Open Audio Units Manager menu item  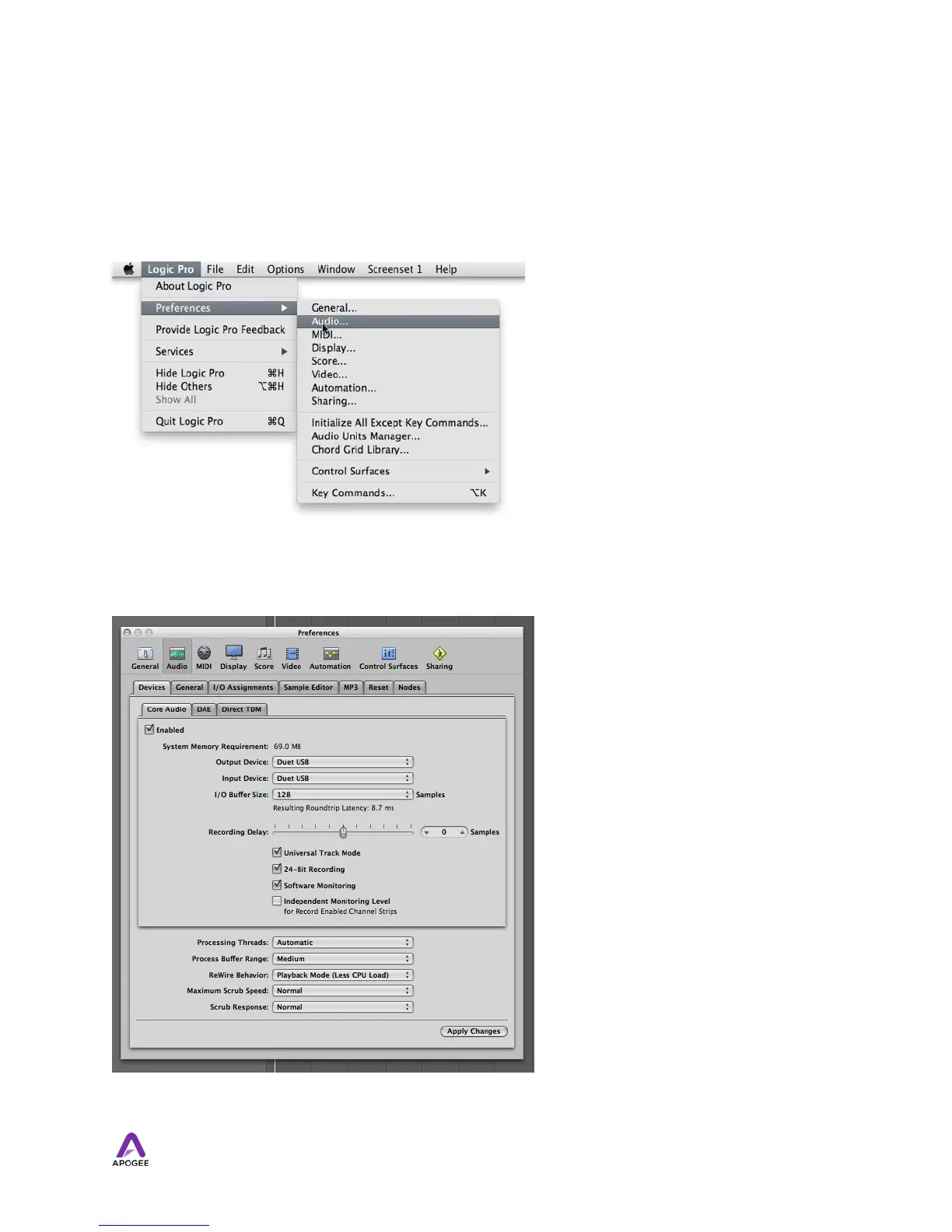click(398, 436)
